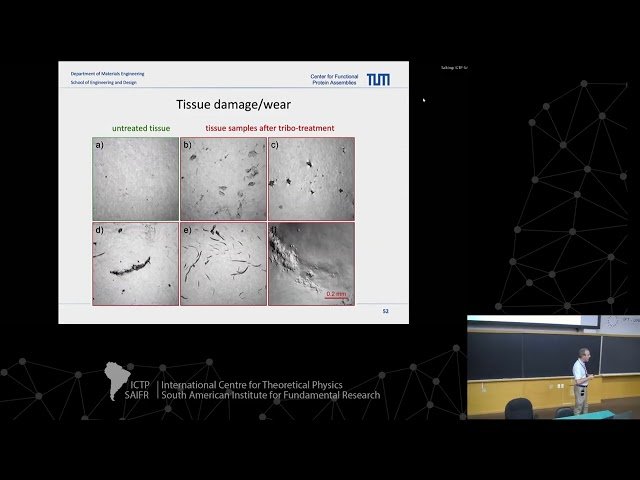Click 'School of Engineering and Design' text
640x480 pixels.
[103, 83]
